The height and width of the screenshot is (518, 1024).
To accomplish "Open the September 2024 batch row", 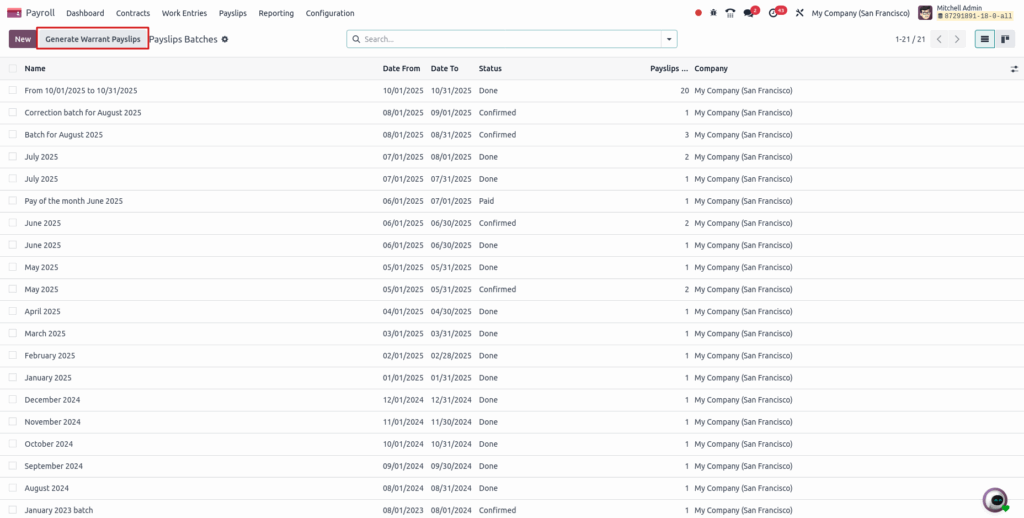I will click(x=512, y=466).
